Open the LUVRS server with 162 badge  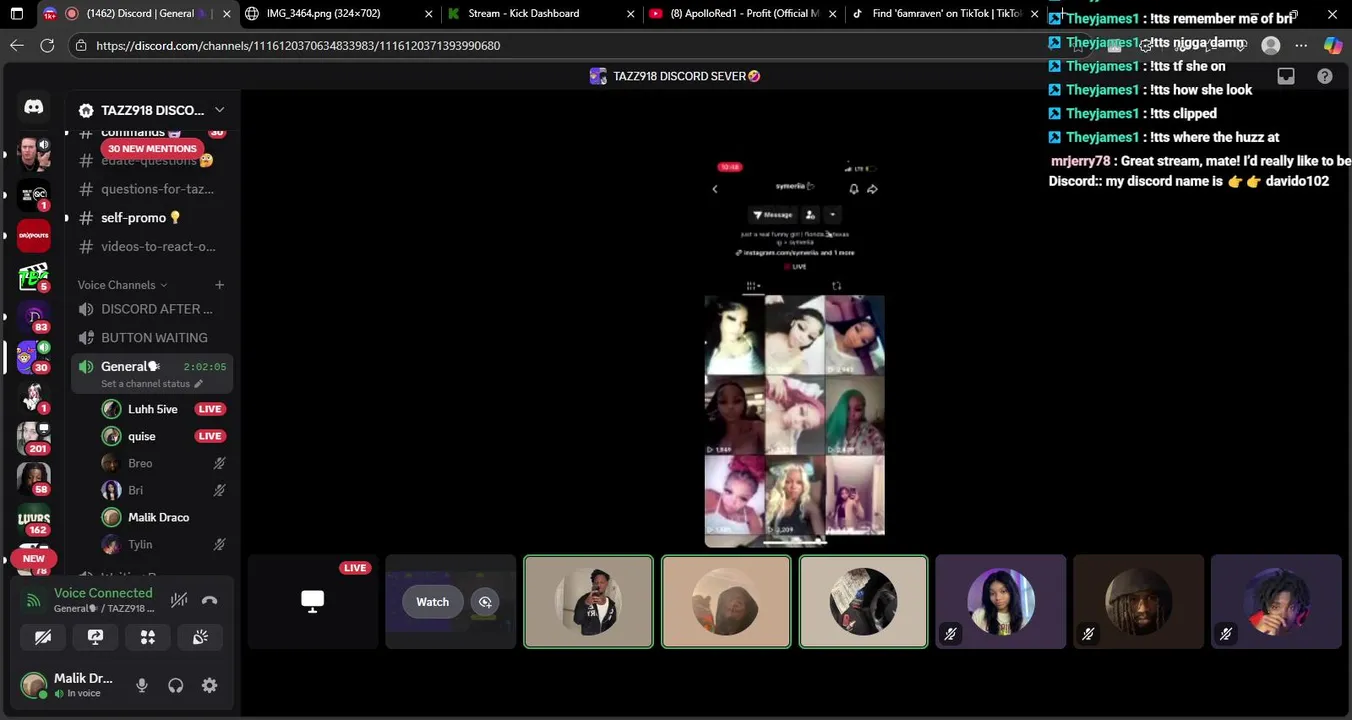[33, 520]
